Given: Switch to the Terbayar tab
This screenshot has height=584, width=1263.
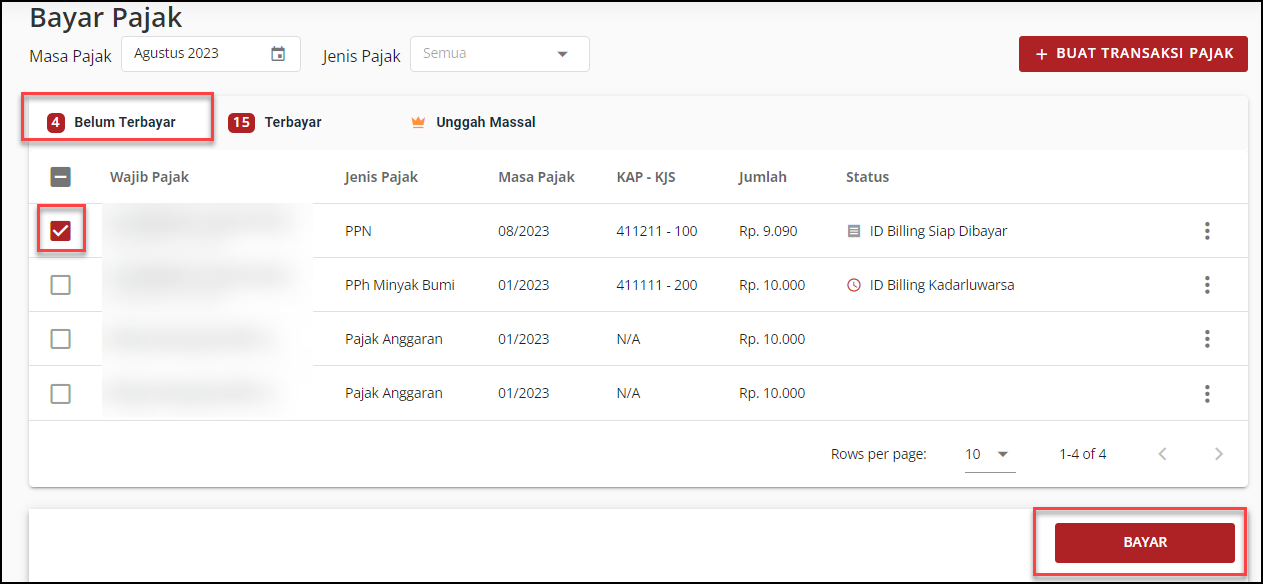Looking at the screenshot, I should click(x=276, y=122).
